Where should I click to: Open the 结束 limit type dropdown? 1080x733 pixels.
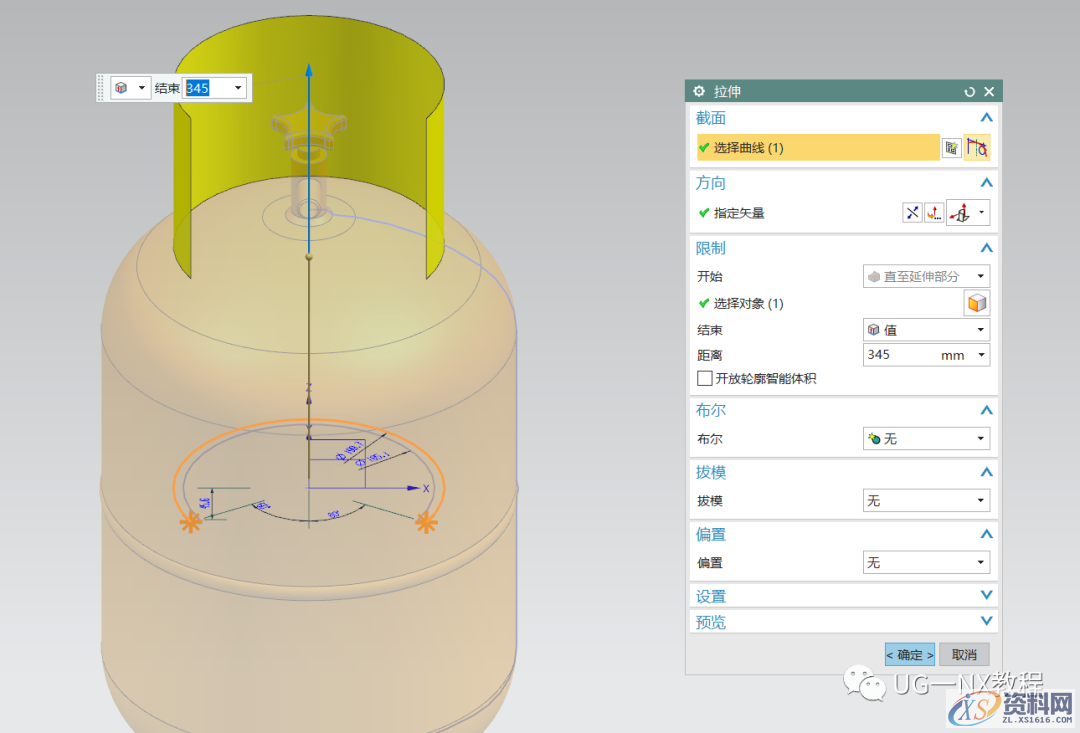[926, 330]
